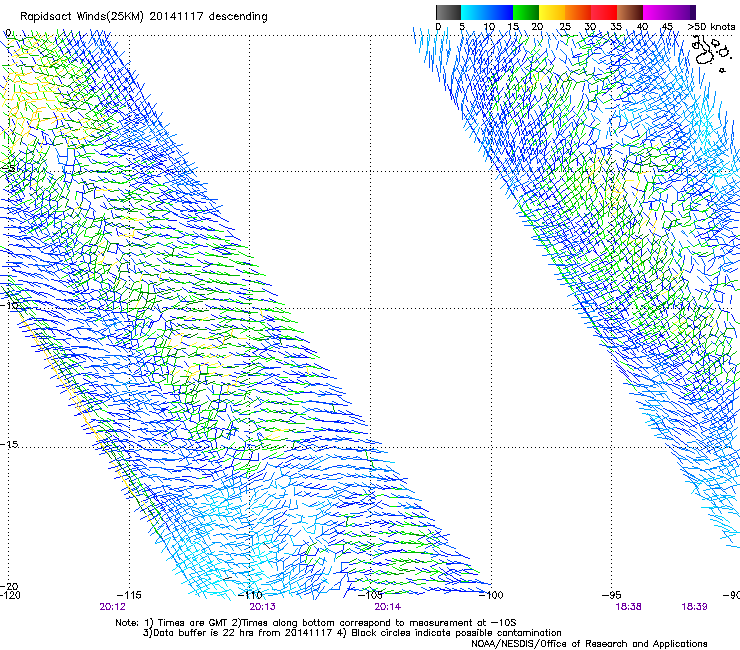The width and height of the screenshot is (740, 650).
Task: Click the '-95' longitude axis label
Action: pos(612,595)
